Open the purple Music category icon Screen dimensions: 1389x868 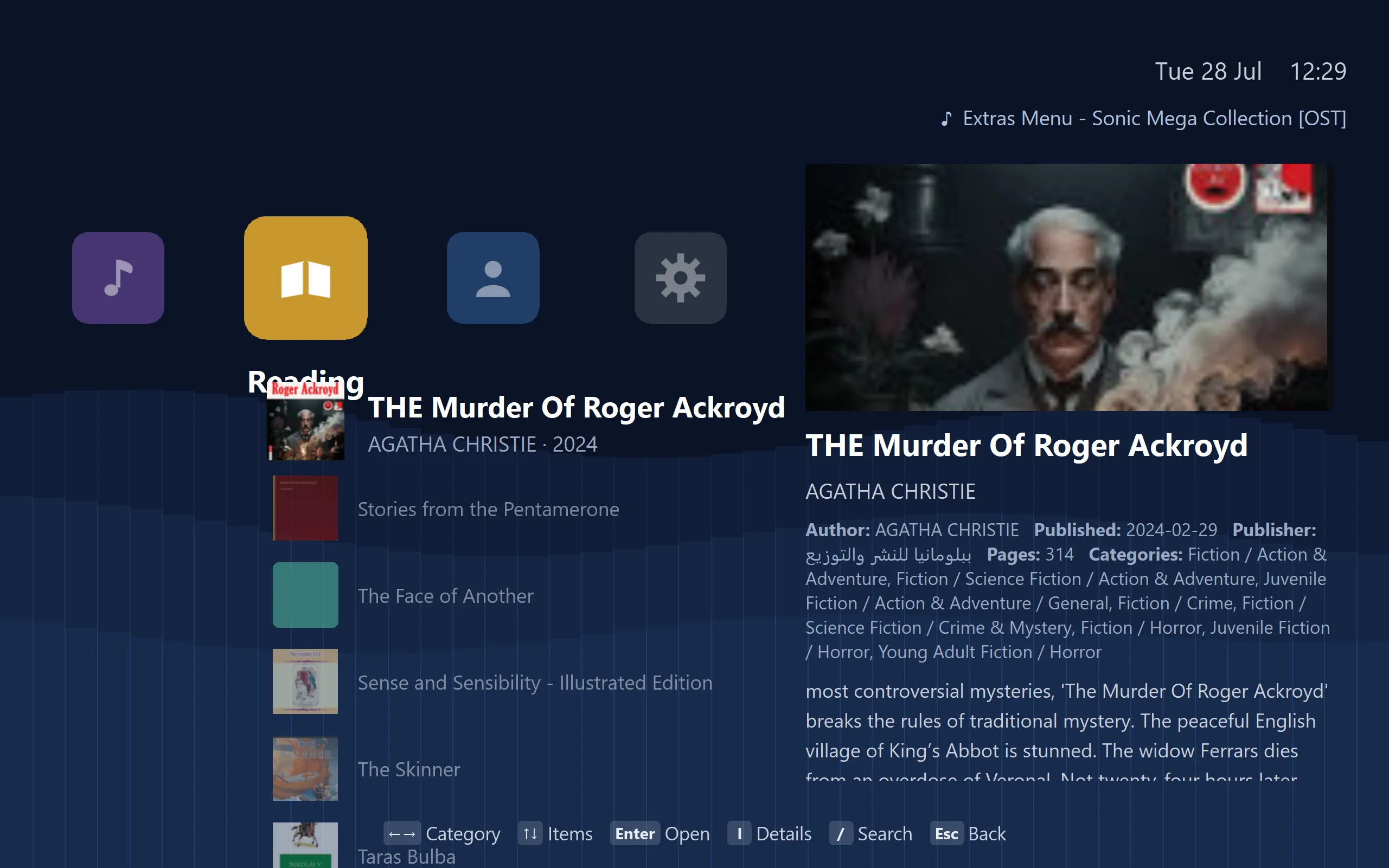point(118,278)
